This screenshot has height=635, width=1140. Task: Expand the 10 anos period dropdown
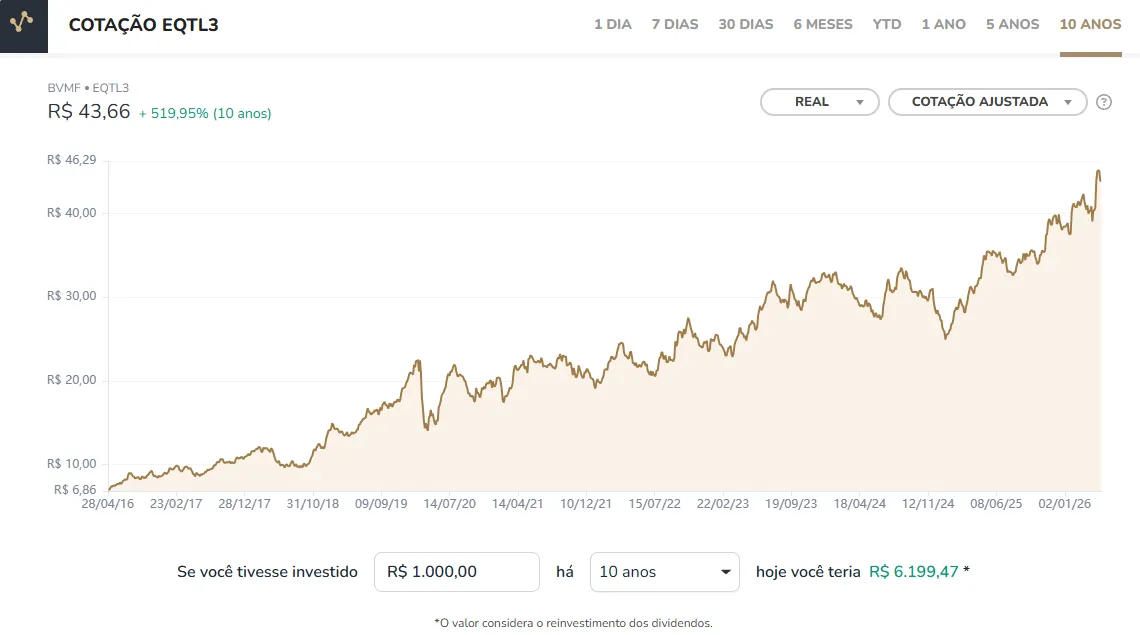pyautogui.click(x=665, y=572)
